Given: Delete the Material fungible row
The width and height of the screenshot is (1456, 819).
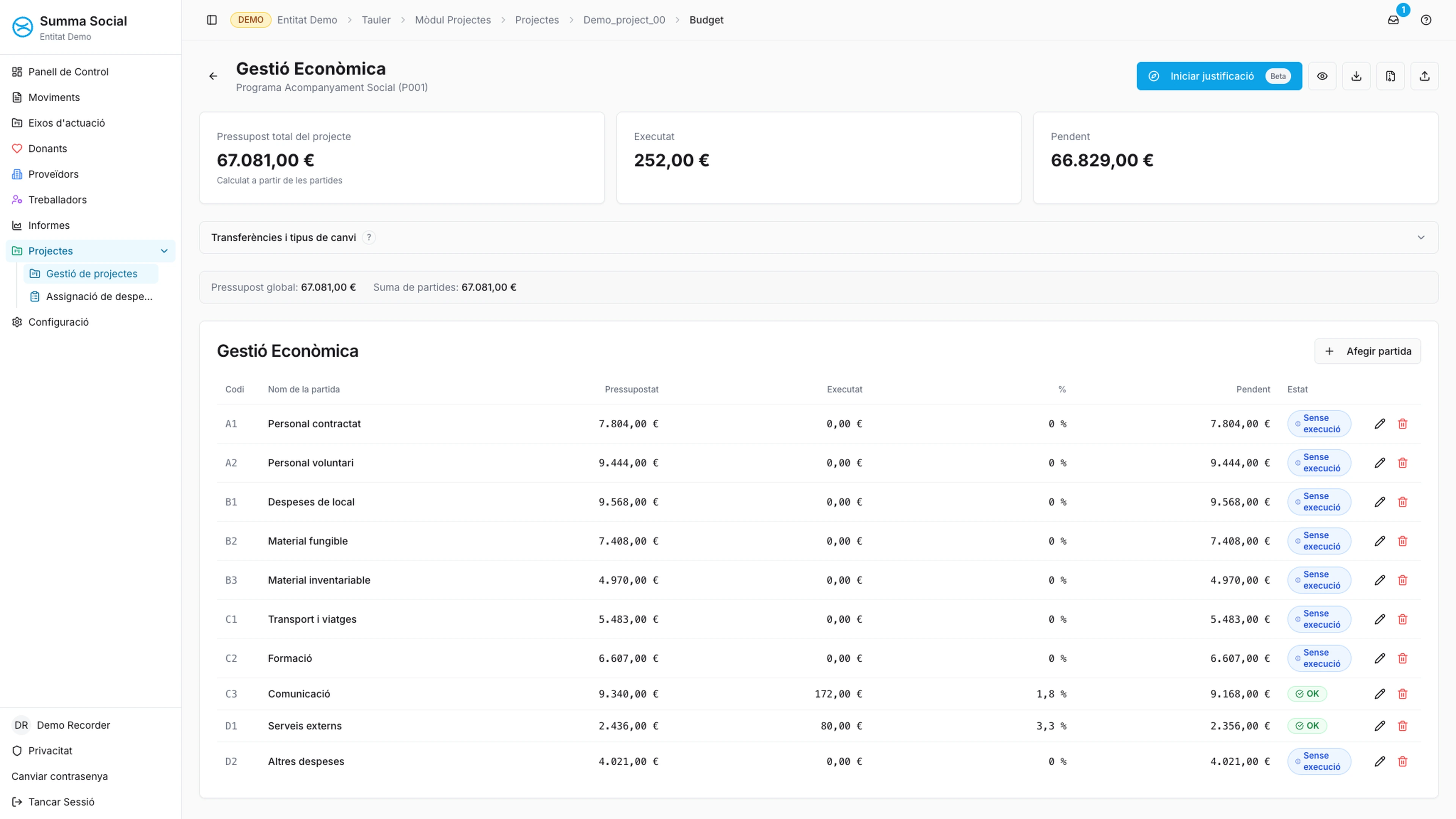Looking at the screenshot, I should click(1402, 541).
